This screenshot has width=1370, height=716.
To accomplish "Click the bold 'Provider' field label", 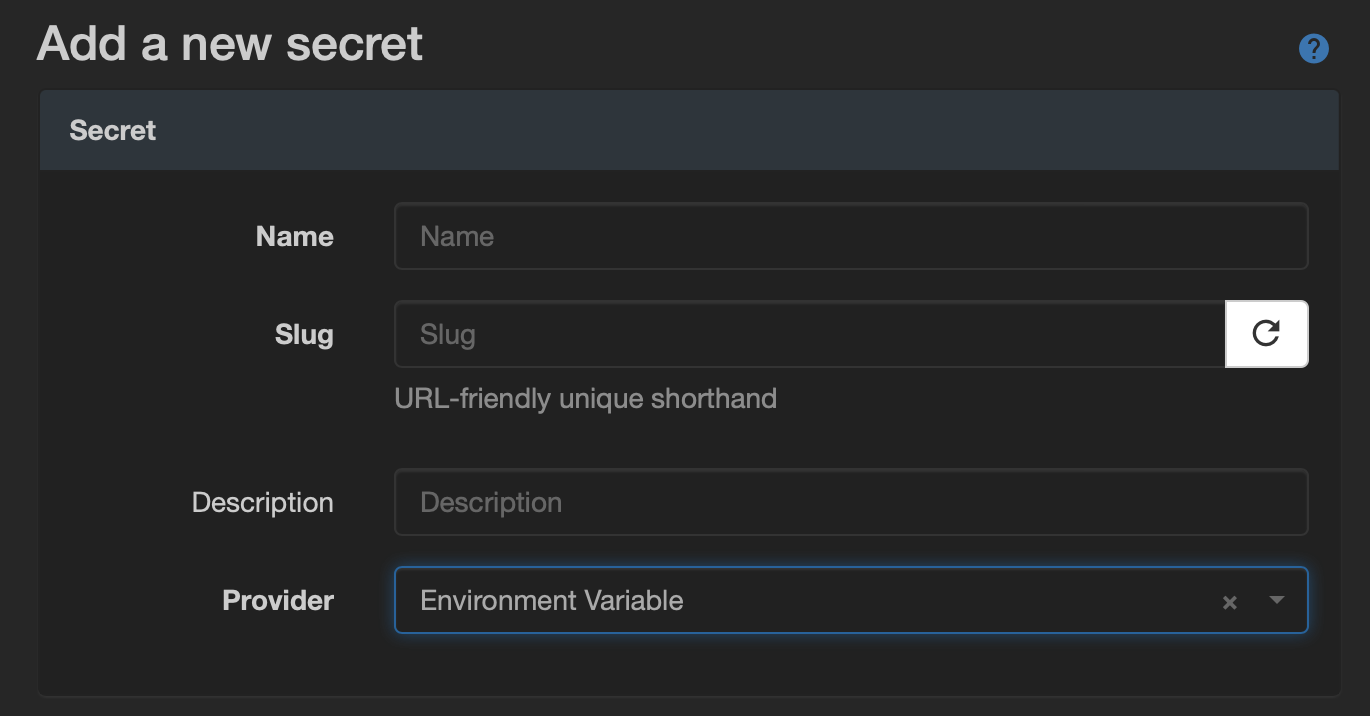I will pos(278,600).
